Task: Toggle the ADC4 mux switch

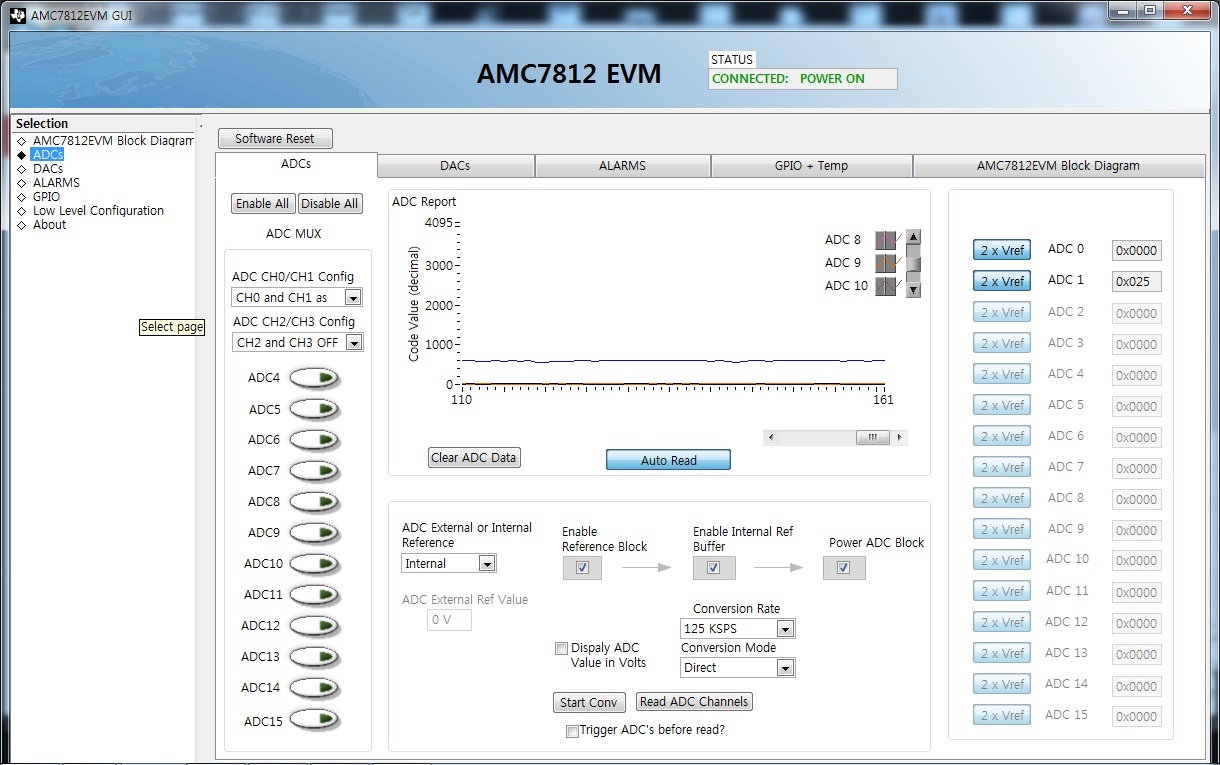Action: pos(315,378)
